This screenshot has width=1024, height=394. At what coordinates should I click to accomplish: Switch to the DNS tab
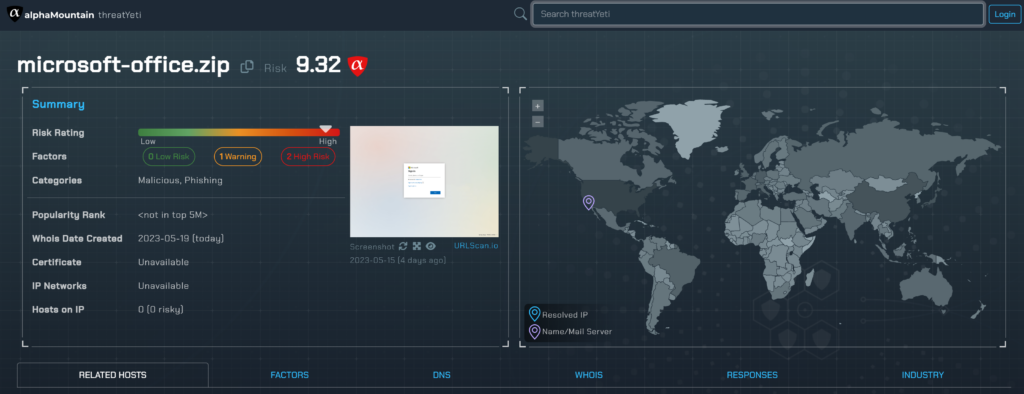[441, 375]
